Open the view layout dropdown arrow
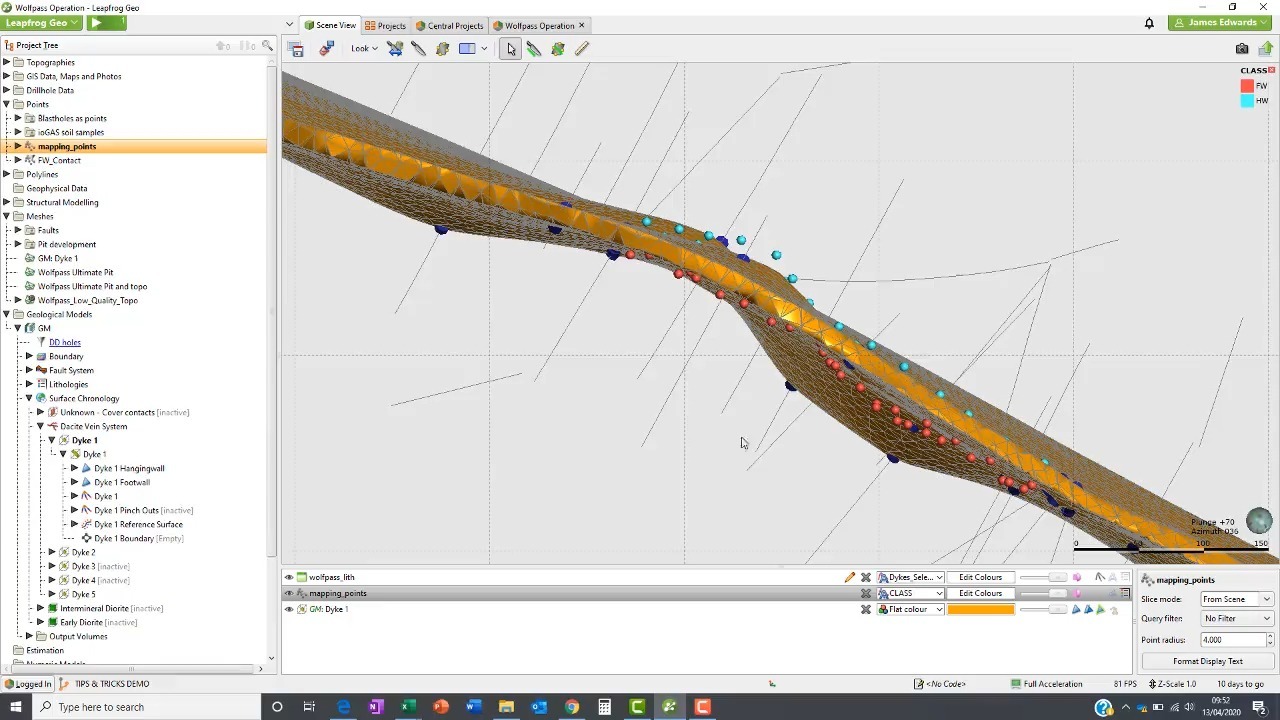 tap(484, 48)
